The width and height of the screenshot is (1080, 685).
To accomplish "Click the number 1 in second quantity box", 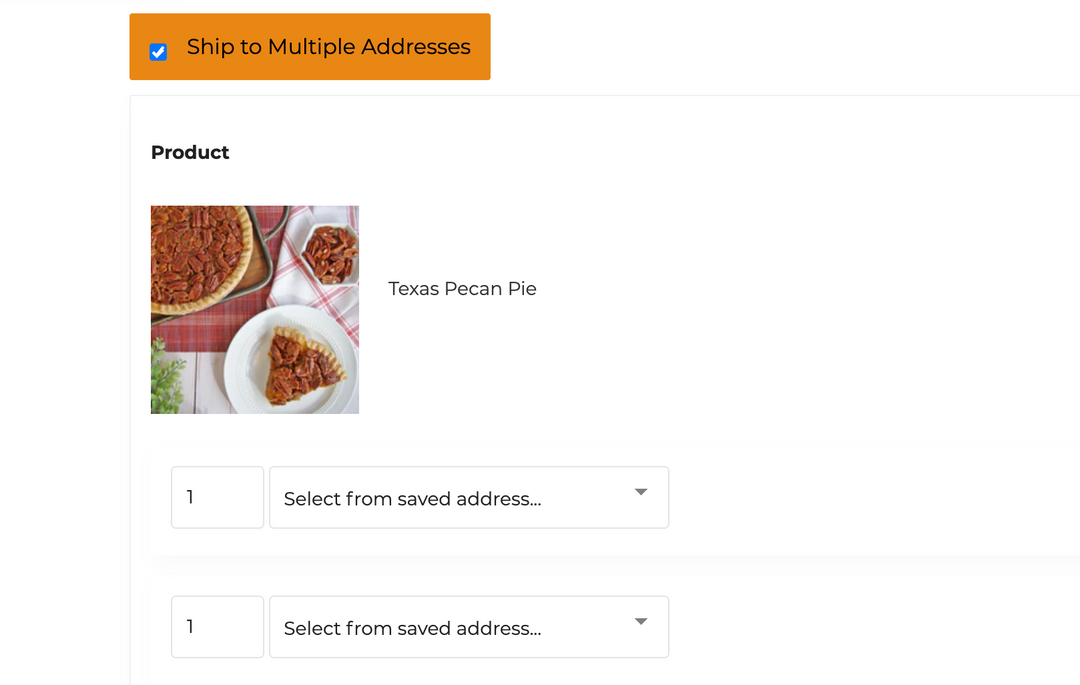I will point(190,627).
